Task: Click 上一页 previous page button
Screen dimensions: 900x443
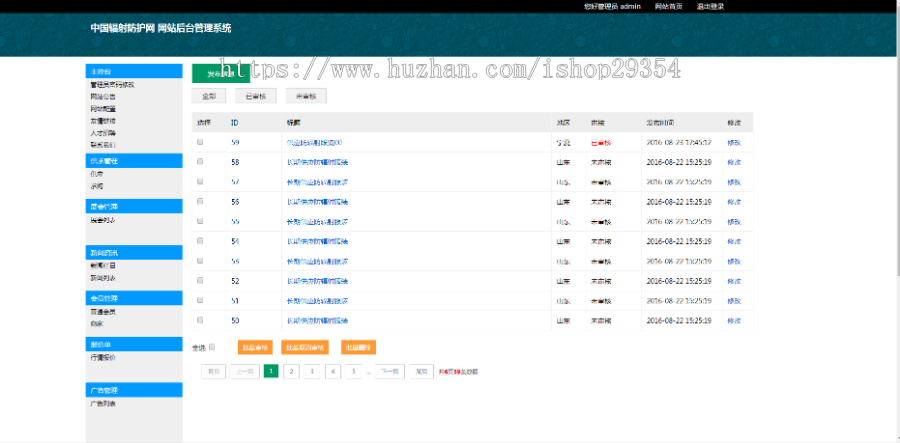Action: (x=245, y=372)
